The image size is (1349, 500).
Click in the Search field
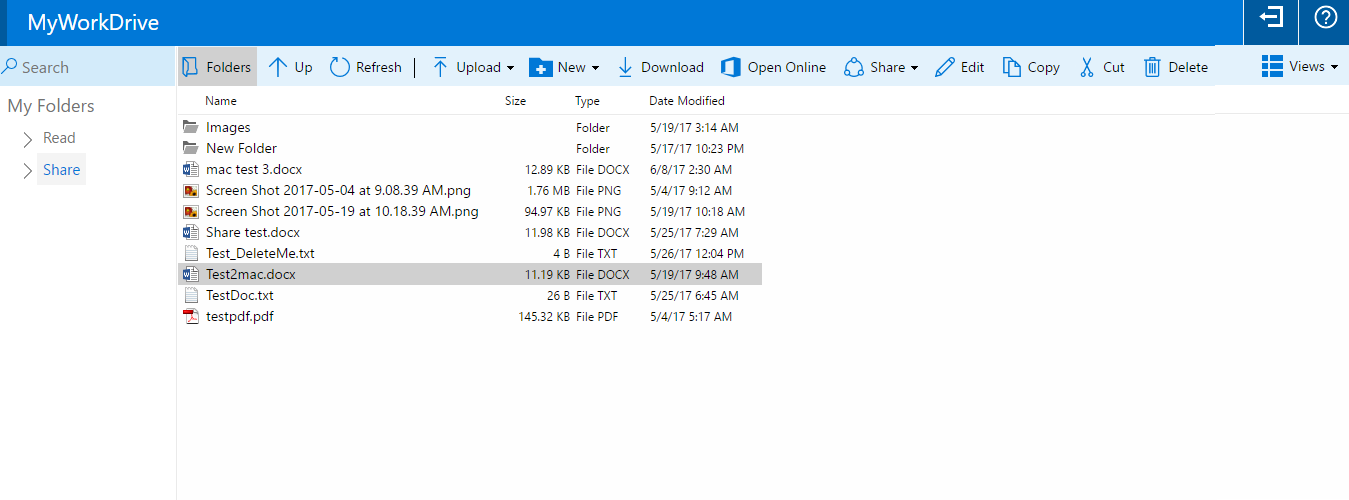(x=90, y=67)
